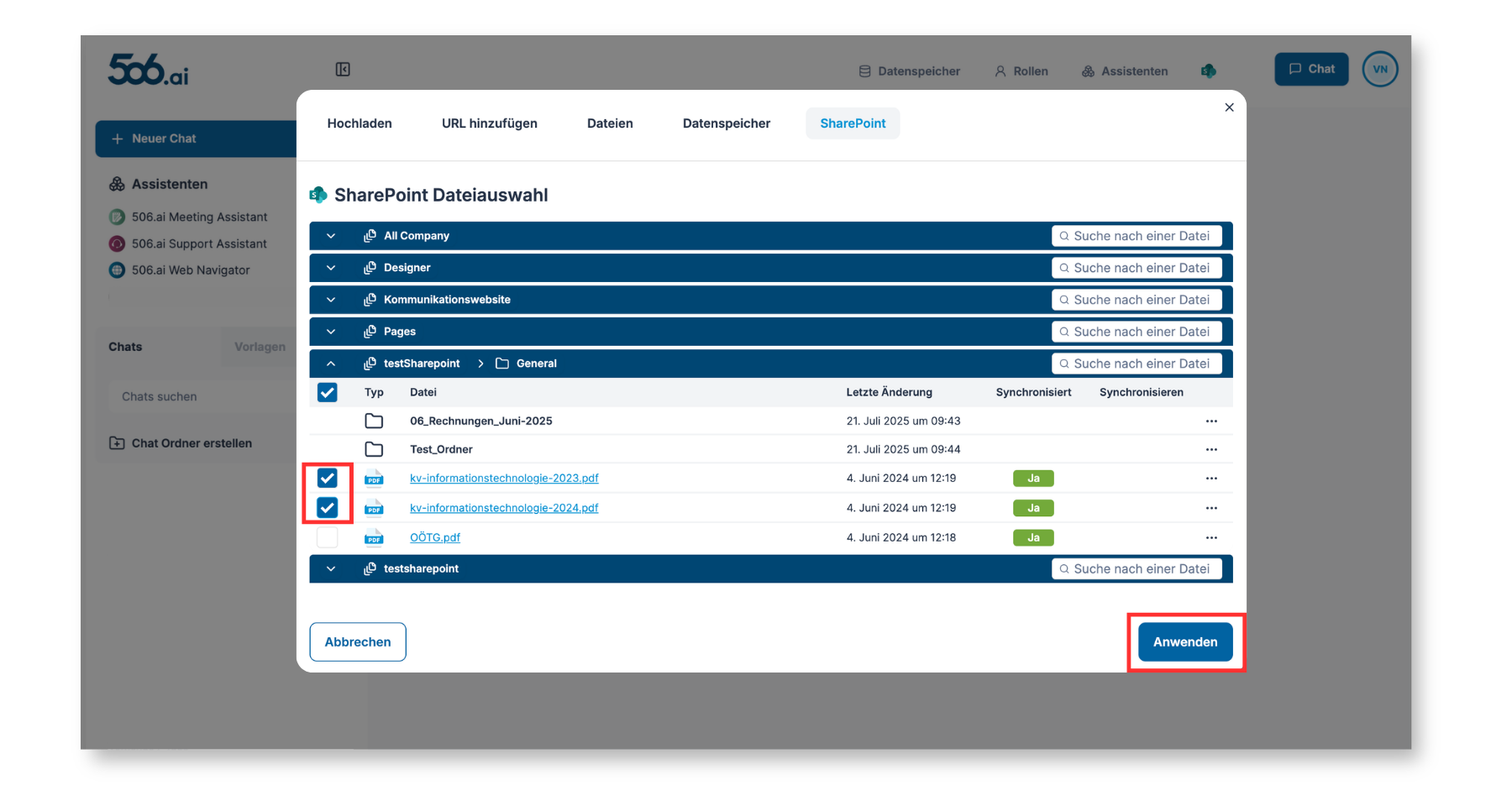Viewport: 1512px width, 806px height.
Task: Toggle the select-all checkbox in table header
Action: [328, 392]
